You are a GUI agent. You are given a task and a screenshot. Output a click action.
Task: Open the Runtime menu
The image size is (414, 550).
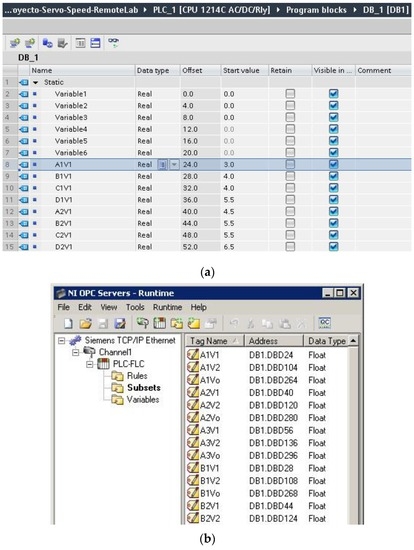coord(167,307)
